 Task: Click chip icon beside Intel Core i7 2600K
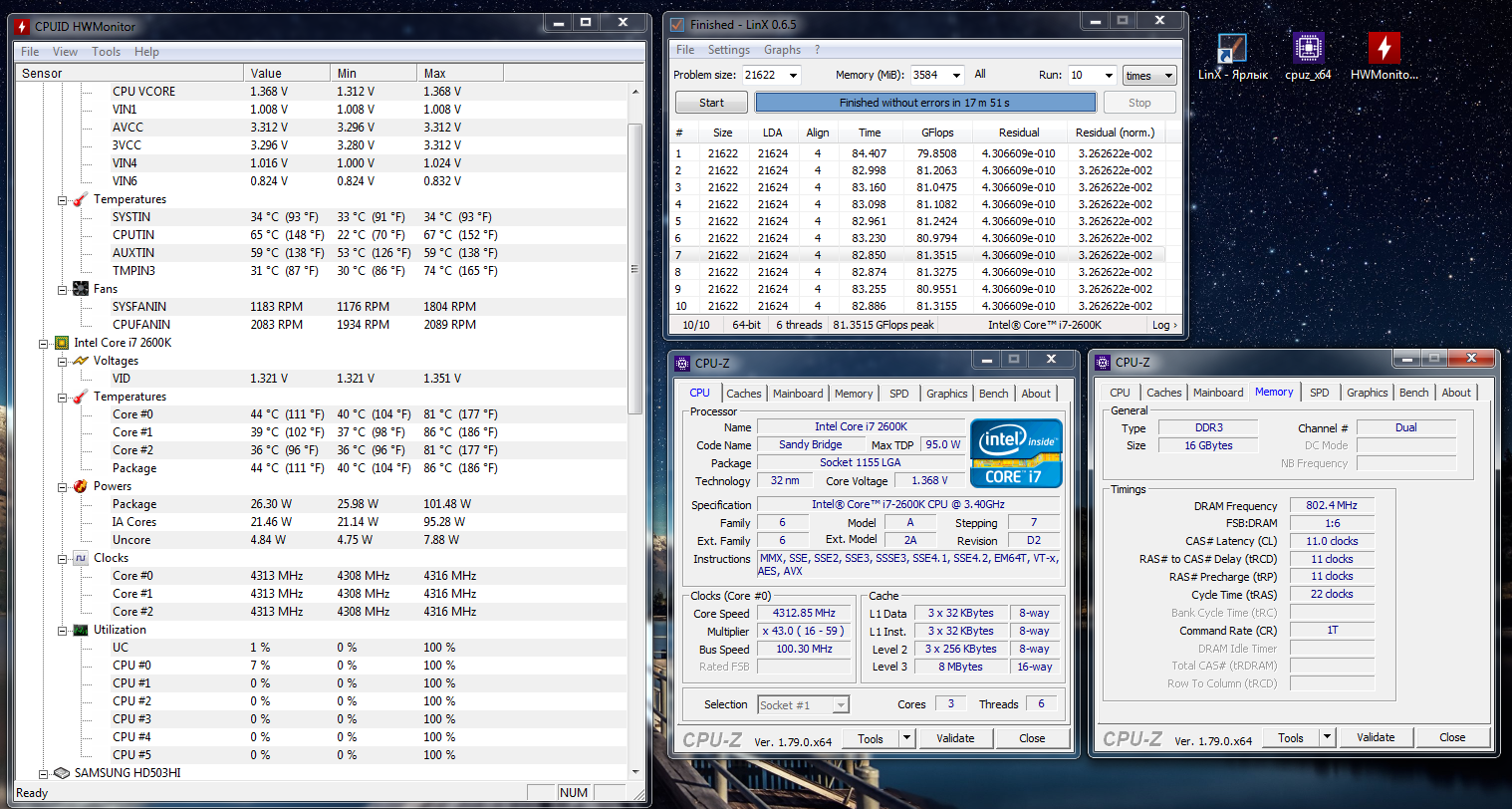coord(62,343)
